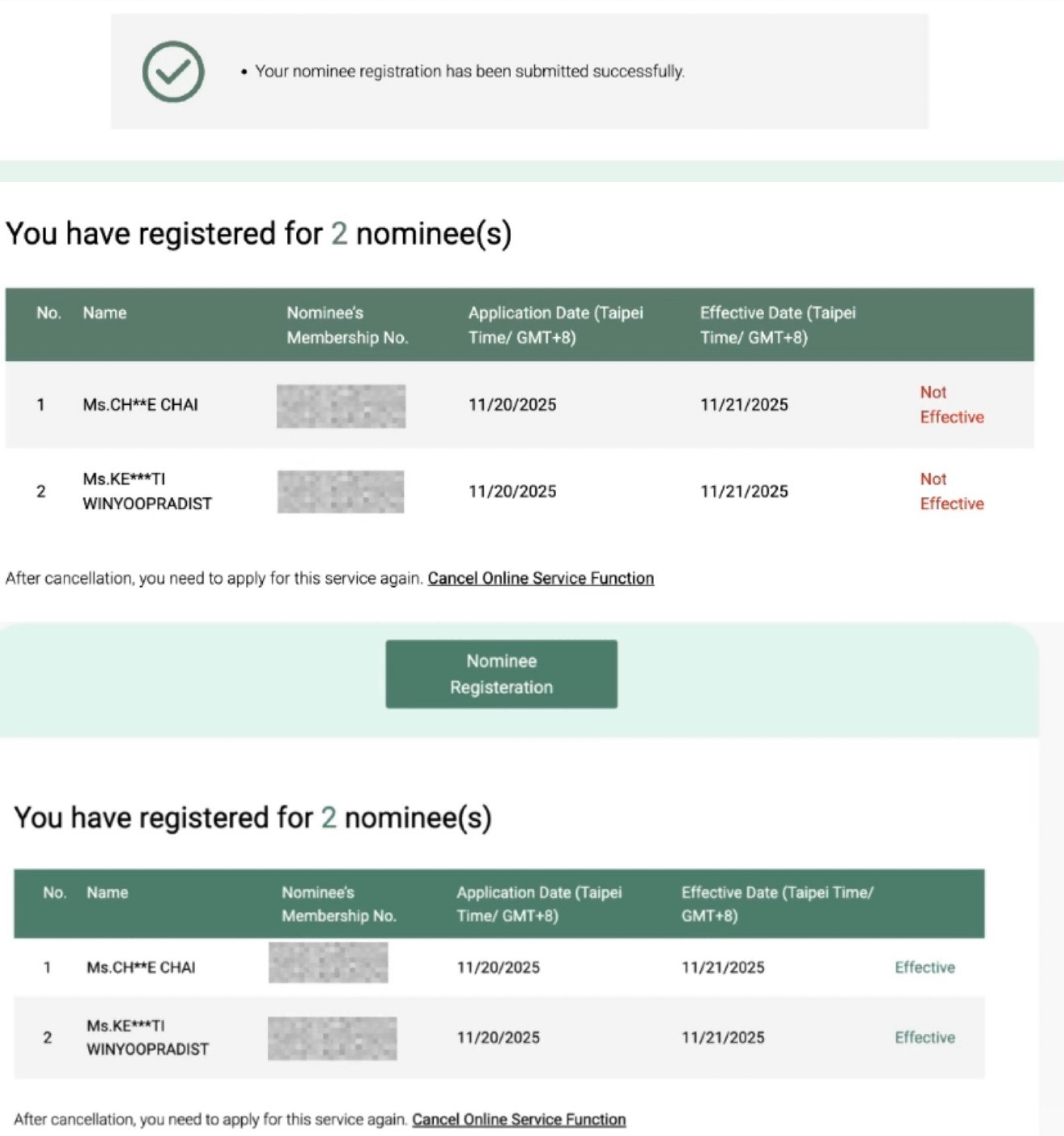The height and width of the screenshot is (1136, 1064).
Task: Click Not Effective status for Ms.CH**E CHAI
Action: click(952, 404)
